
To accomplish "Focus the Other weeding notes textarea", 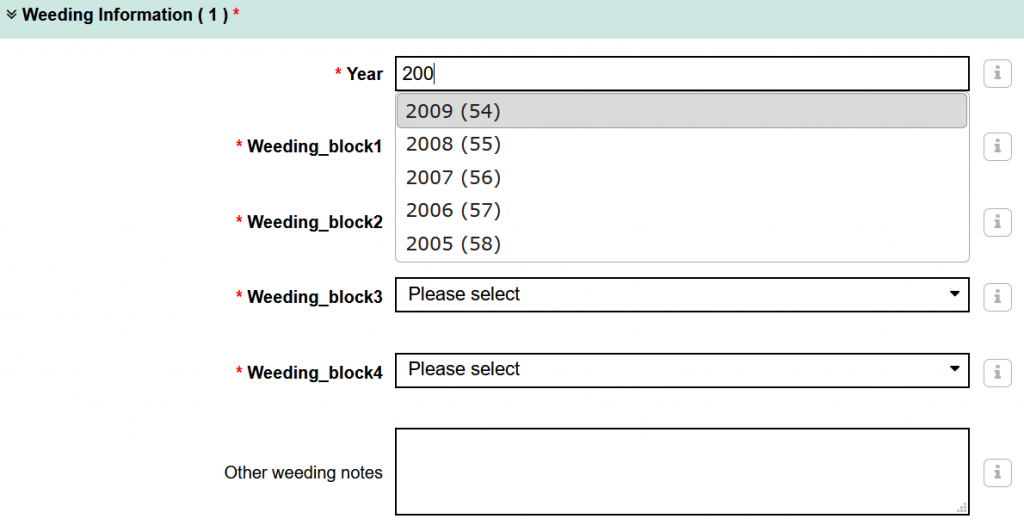I will pyautogui.click(x=682, y=472).
